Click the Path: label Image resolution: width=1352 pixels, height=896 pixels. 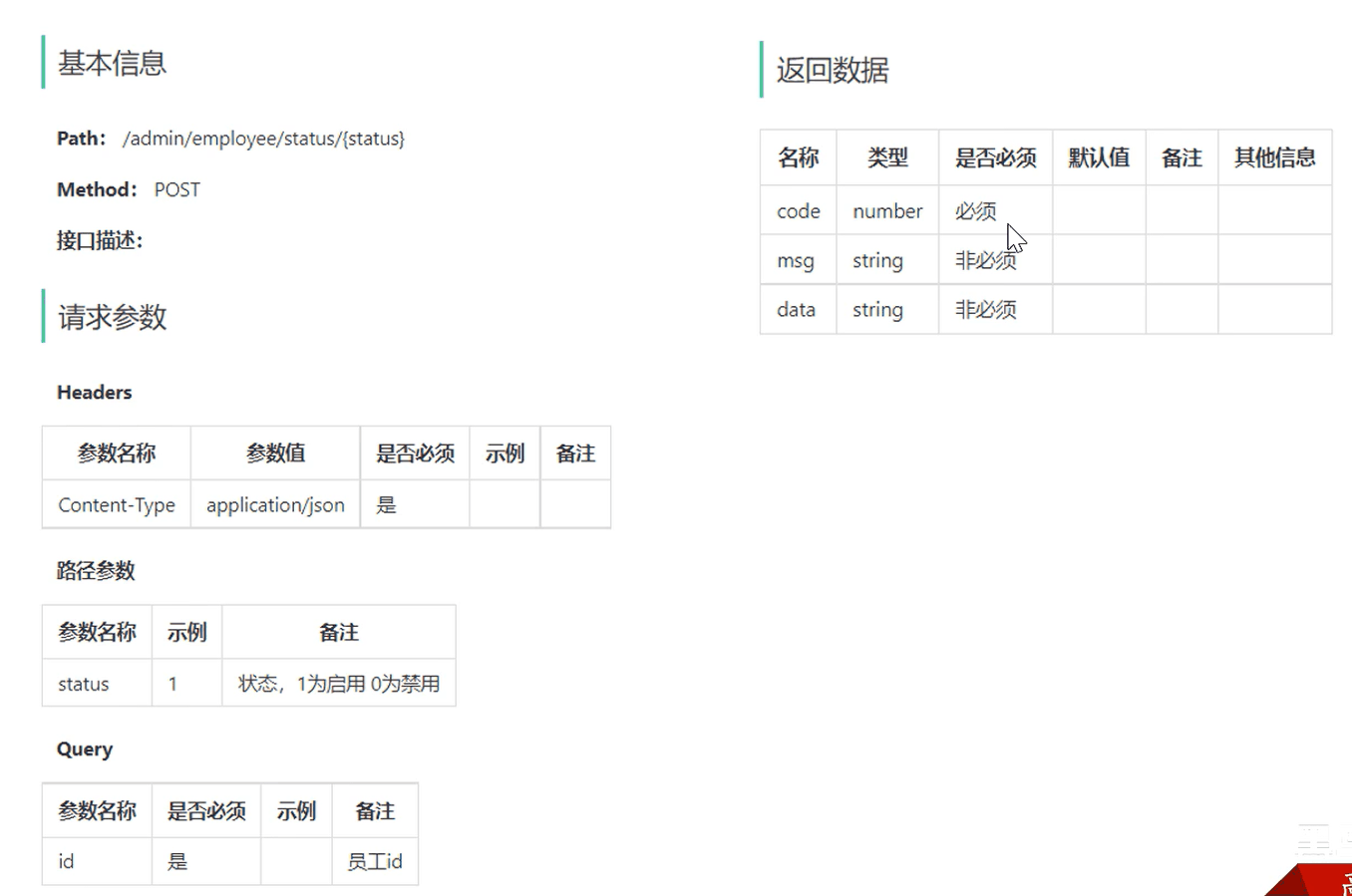[x=81, y=139]
